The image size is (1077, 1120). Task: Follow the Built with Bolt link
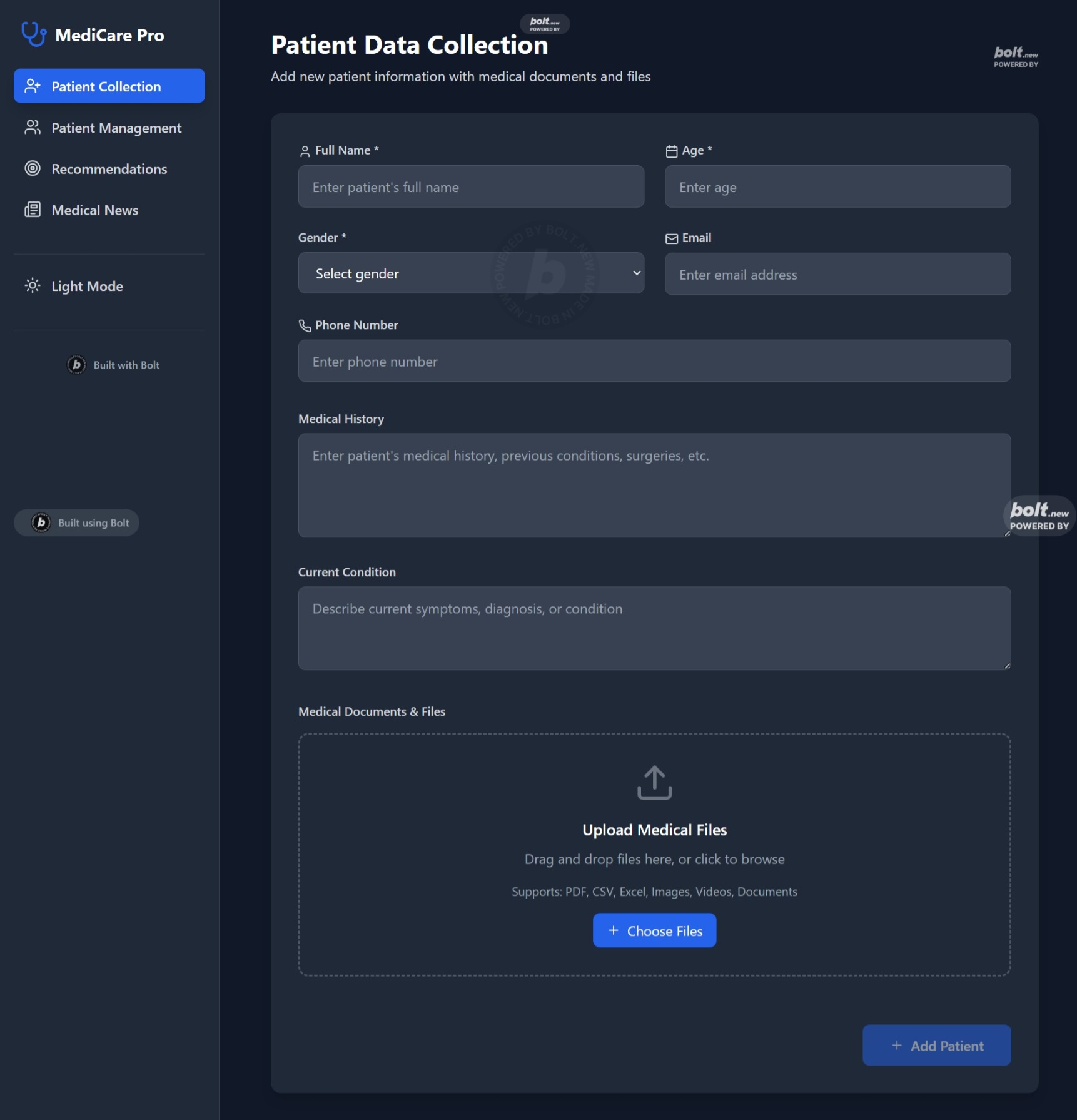[x=113, y=365]
